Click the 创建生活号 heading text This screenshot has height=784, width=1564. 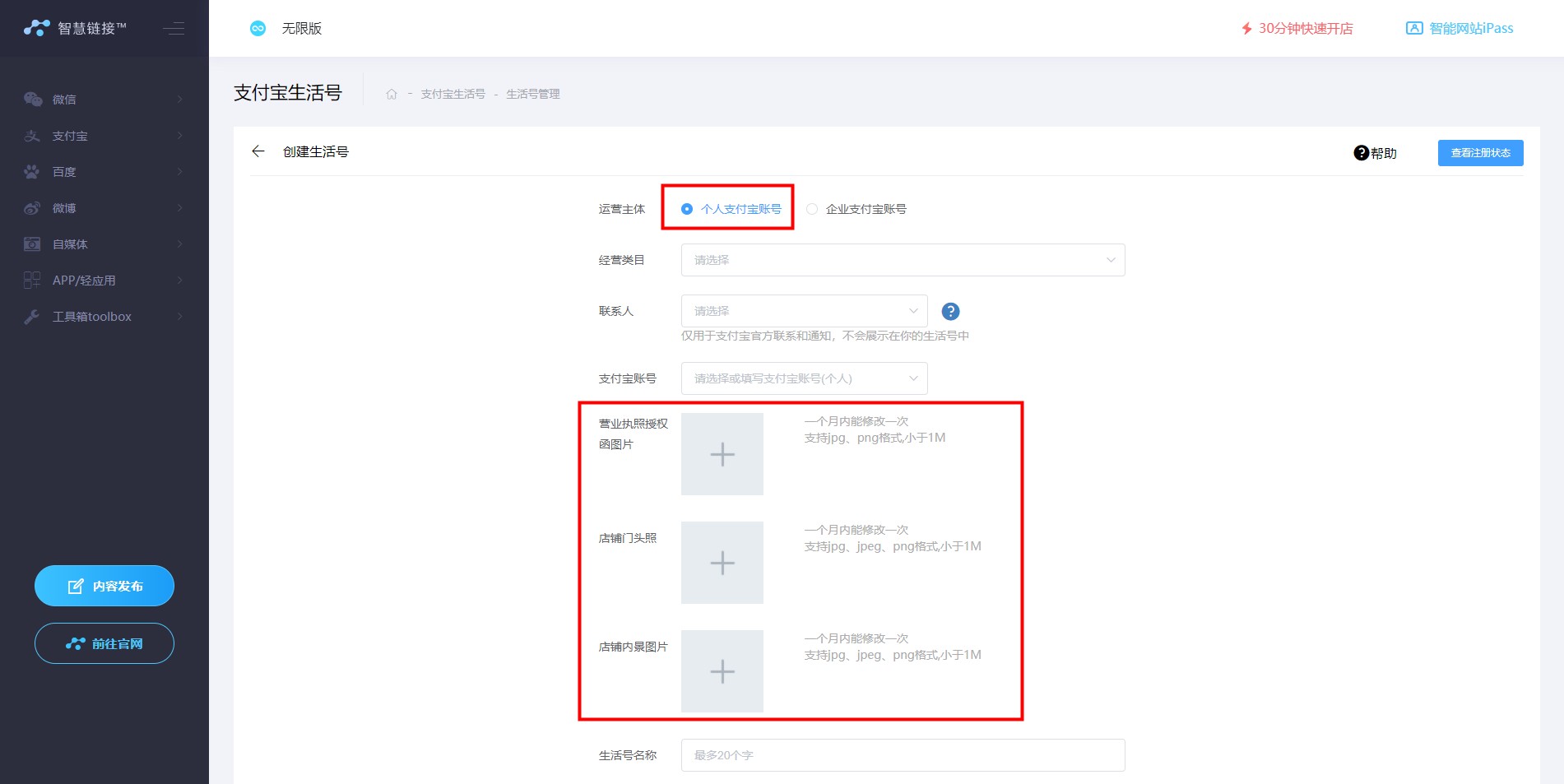pos(316,151)
